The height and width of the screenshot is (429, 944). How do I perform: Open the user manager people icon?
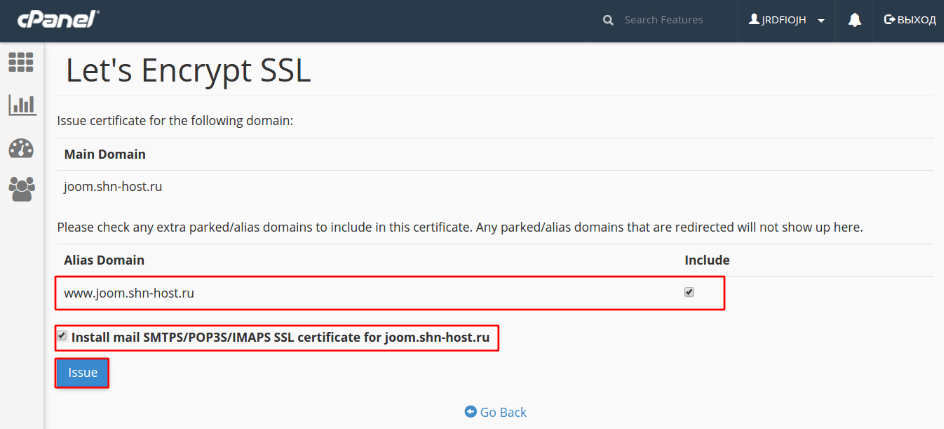coord(21,189)
